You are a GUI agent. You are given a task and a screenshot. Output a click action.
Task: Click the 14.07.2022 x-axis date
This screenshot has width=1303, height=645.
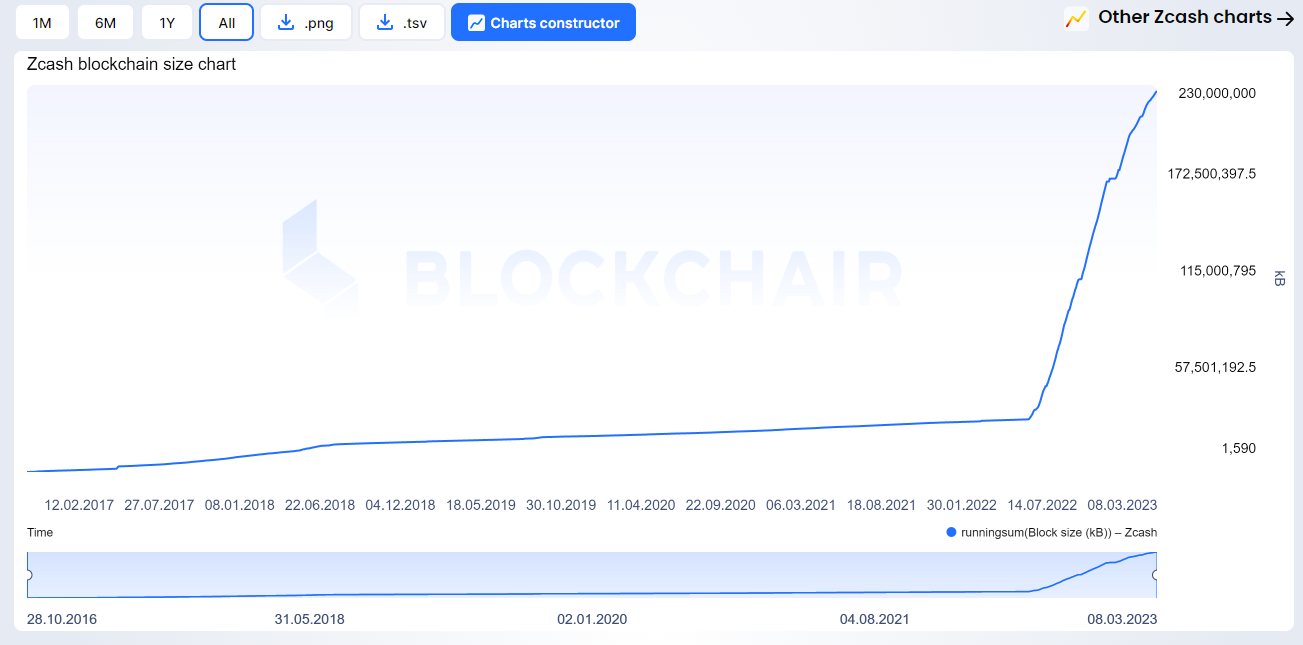[x=1042, y=505]
